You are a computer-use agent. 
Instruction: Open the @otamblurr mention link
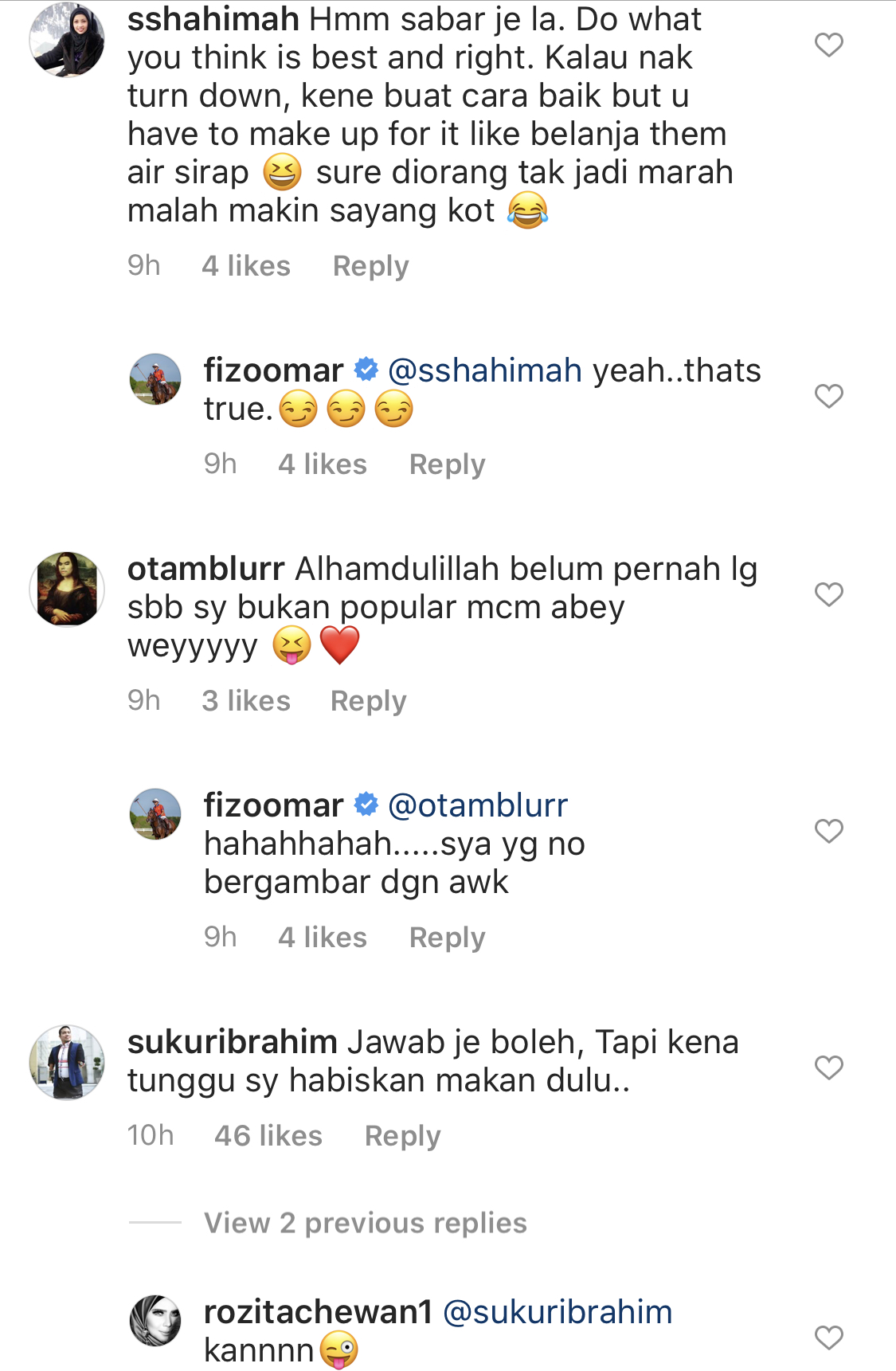point(478,806)
